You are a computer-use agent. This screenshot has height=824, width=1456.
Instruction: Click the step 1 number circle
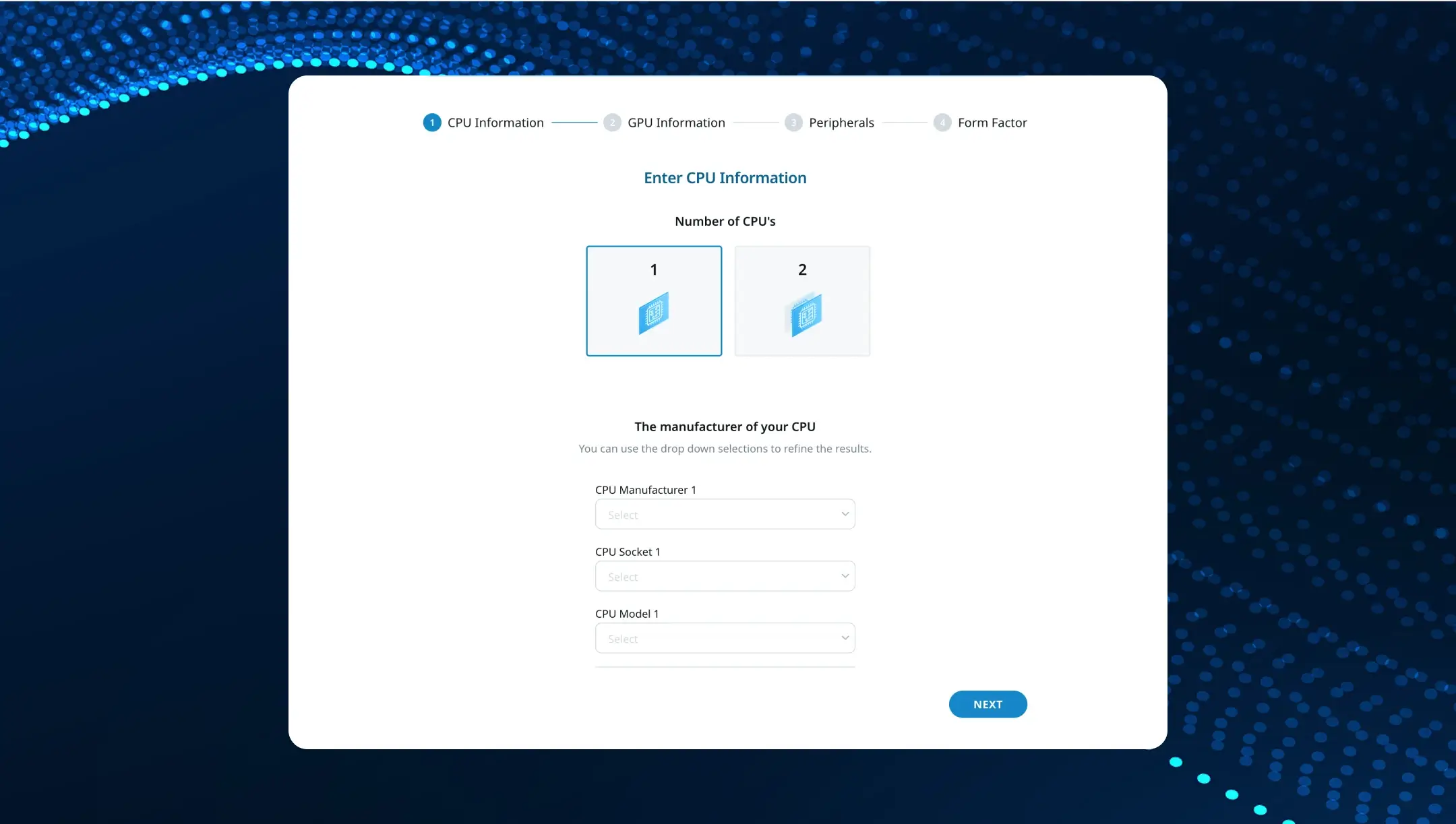432,123
